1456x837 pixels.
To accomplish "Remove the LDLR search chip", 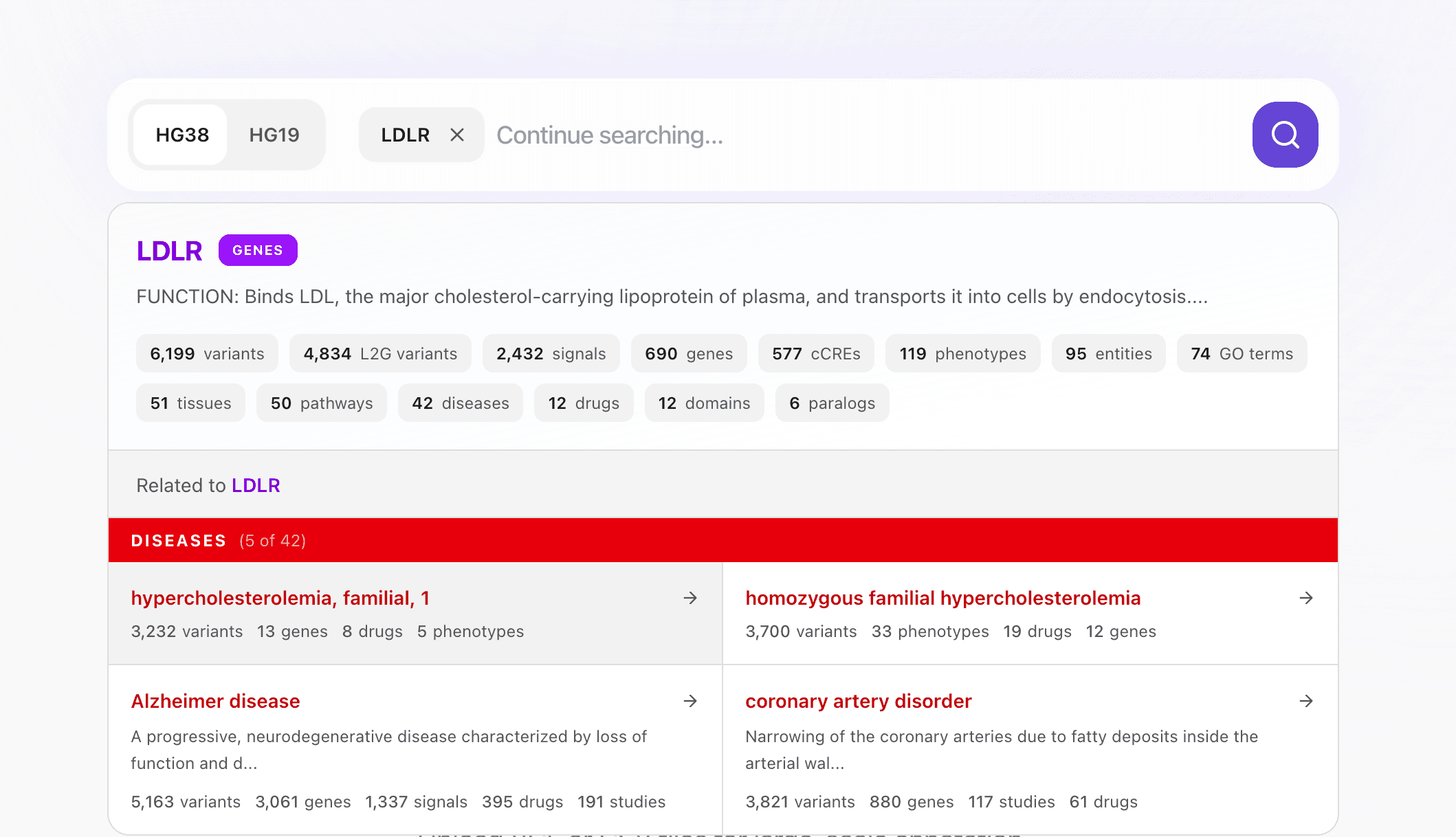I will click(x=457, y=135).
